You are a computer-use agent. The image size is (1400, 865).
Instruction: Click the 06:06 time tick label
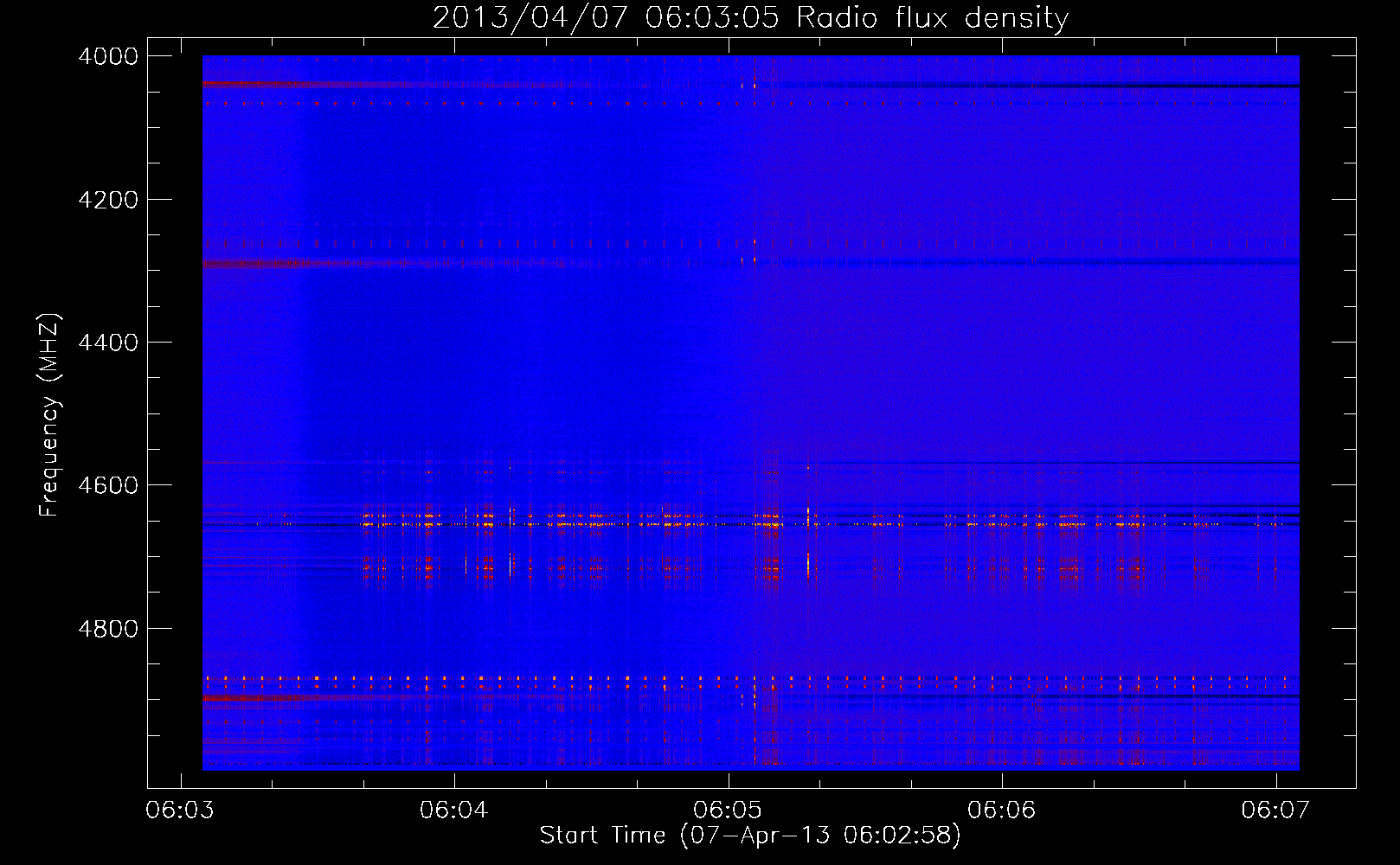(1002, 811)
